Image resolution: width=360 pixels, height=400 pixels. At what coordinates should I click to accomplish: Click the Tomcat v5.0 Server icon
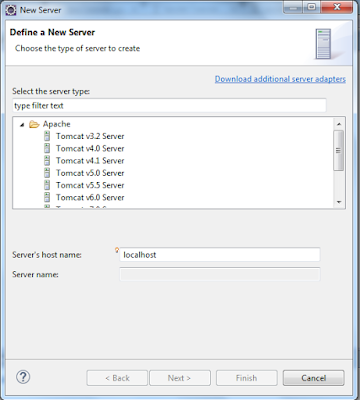[x=47, y=173]
